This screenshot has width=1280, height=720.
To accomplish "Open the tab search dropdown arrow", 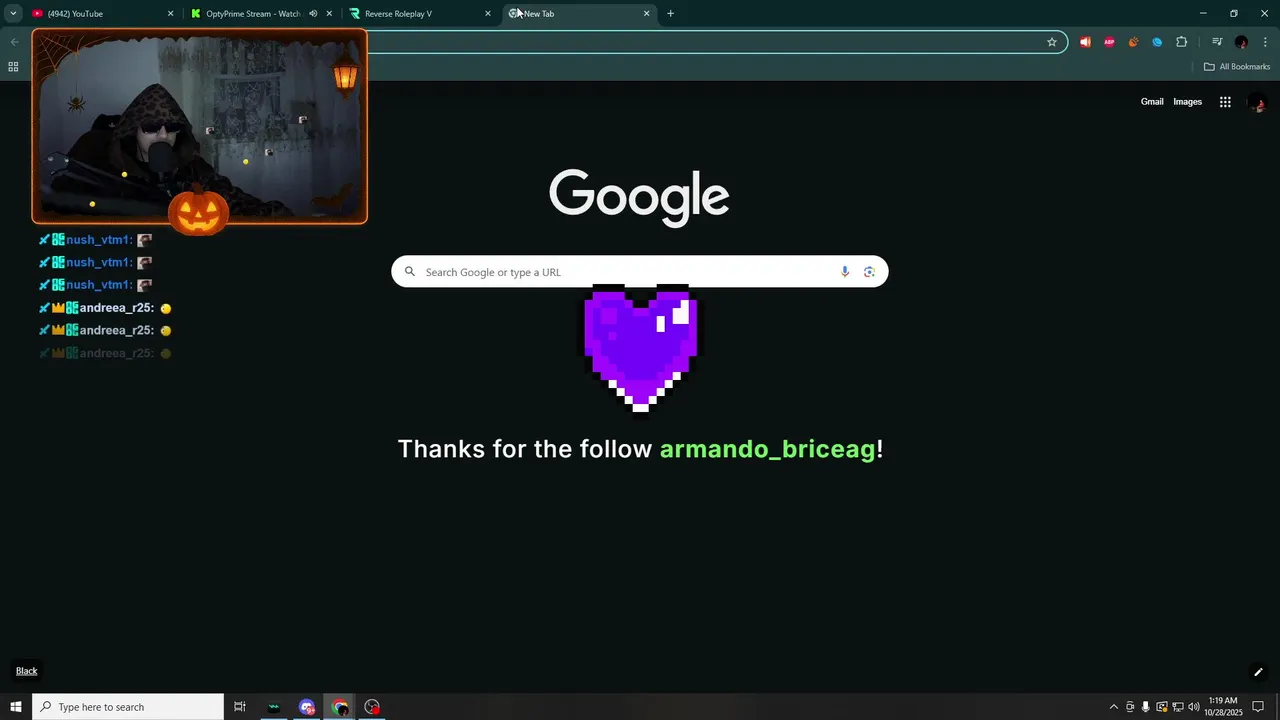I will [x=13, y=14].
